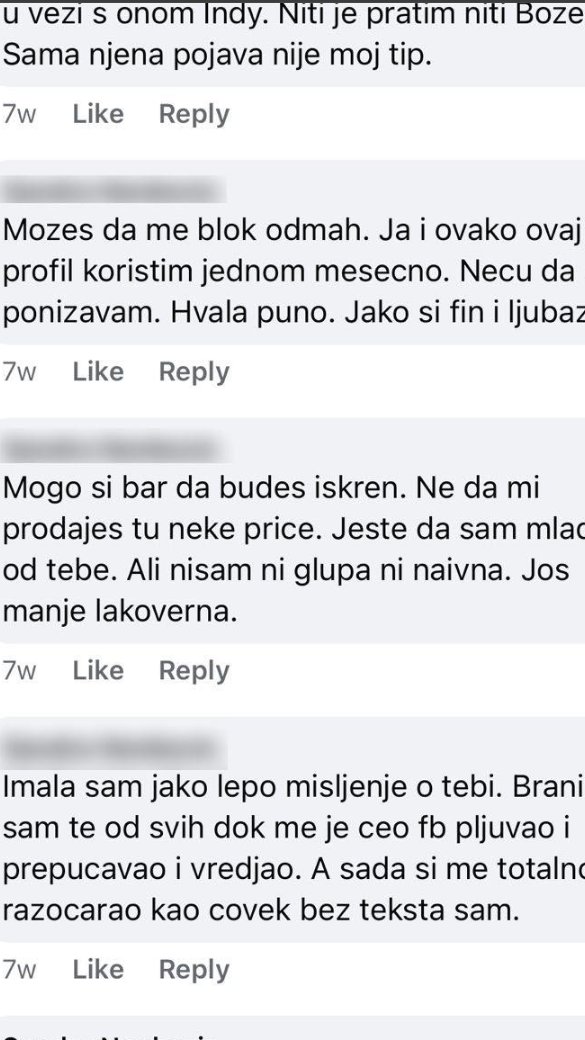Select the comment text "Sama njena pojava nije moj tip"
This screenshot has width=585, height=1040.
click(218, 55)
